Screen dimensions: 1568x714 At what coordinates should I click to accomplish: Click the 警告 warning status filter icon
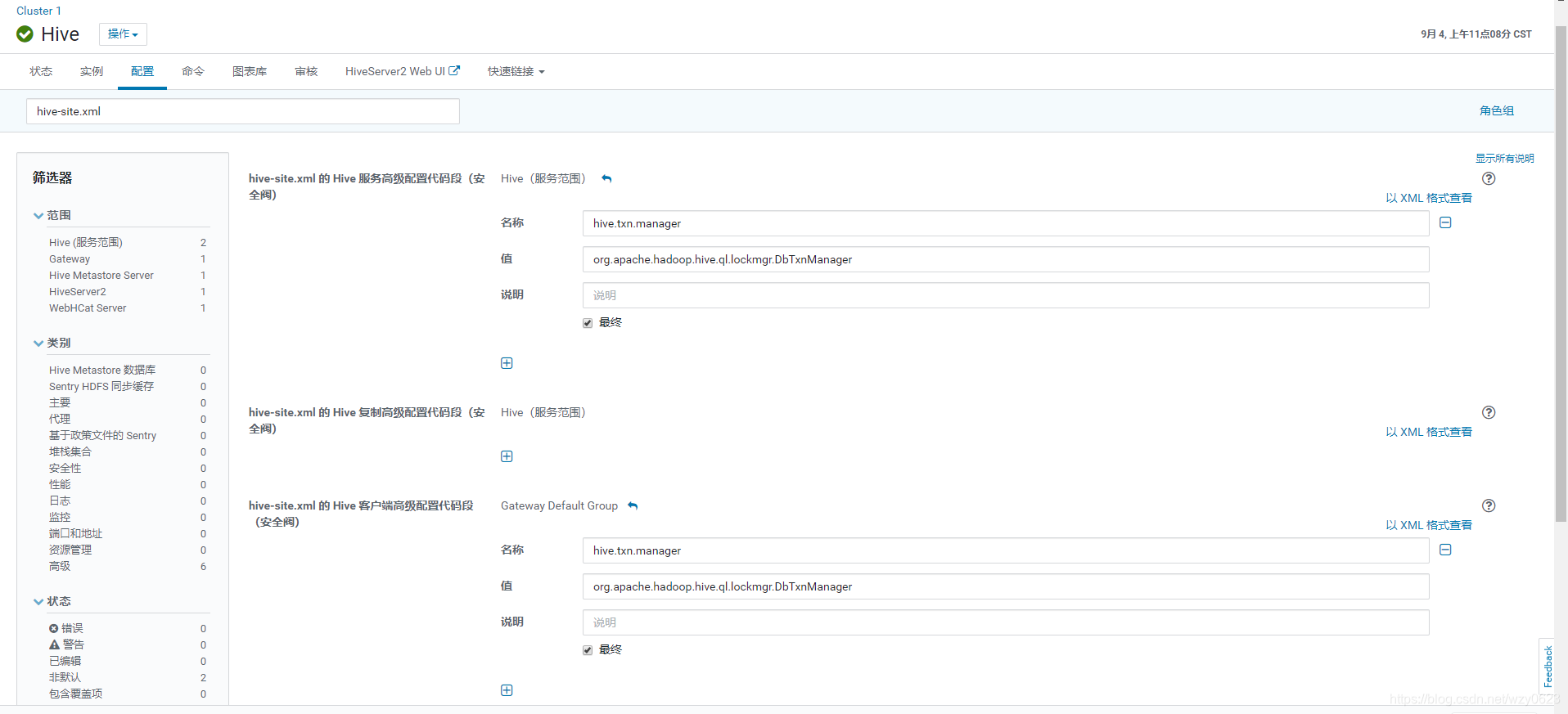54,644
